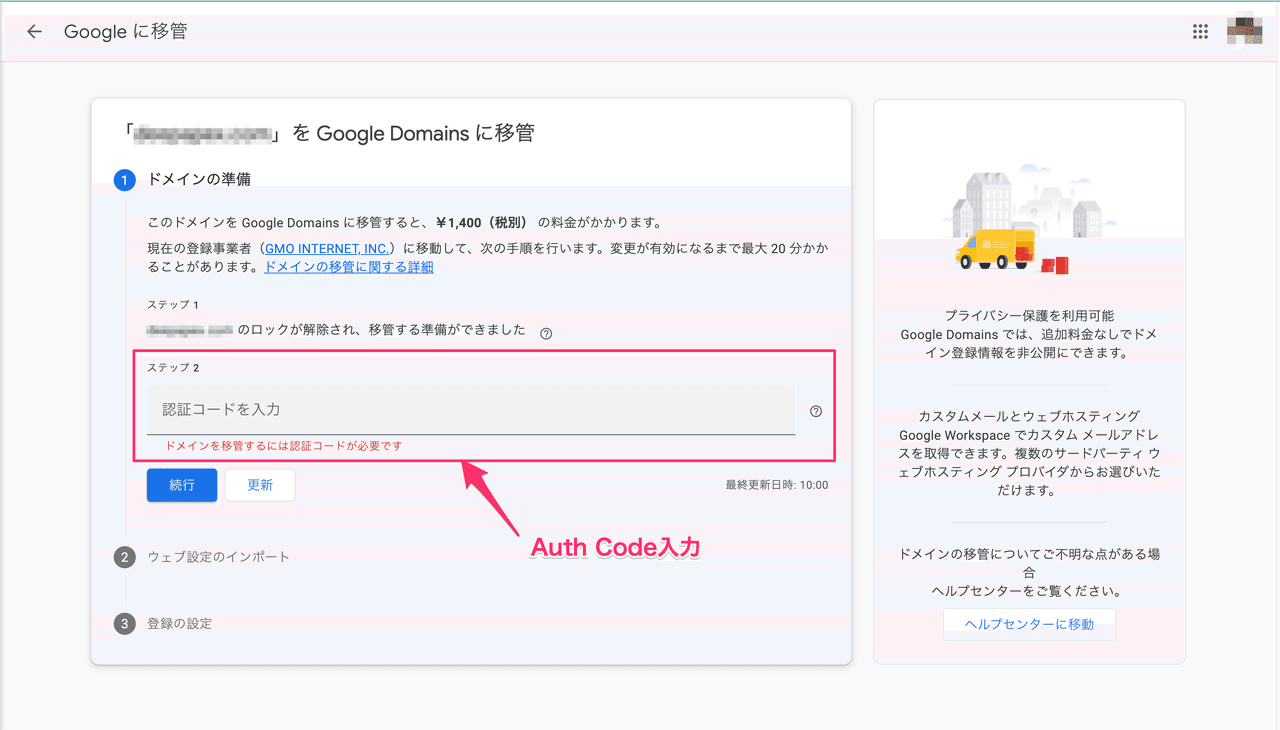Open the GMO INTERNET, INC. link
The height and width of the screenshot is (730, 1280).
coord(326,248)
